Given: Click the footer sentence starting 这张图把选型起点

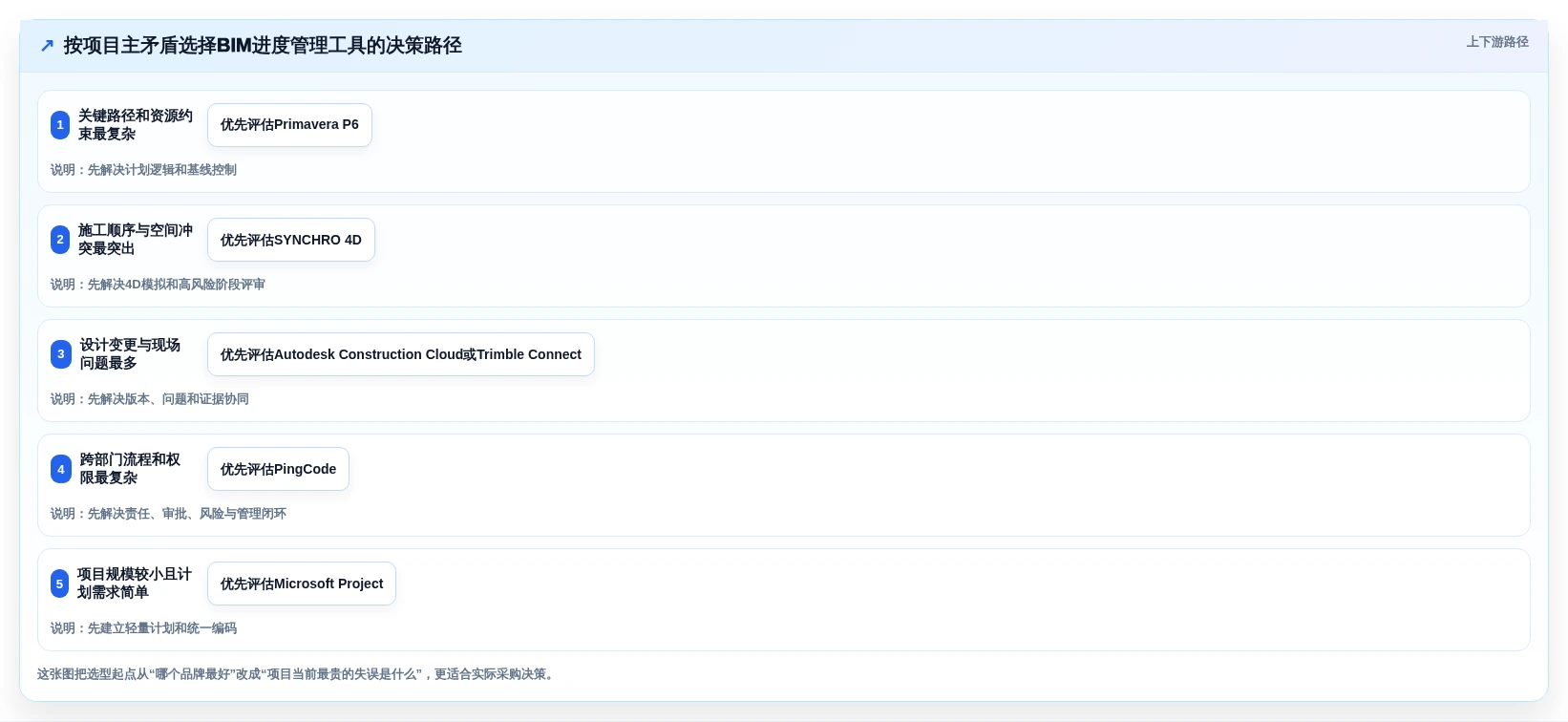Looking at the screenshot, I should coord(297,674).
